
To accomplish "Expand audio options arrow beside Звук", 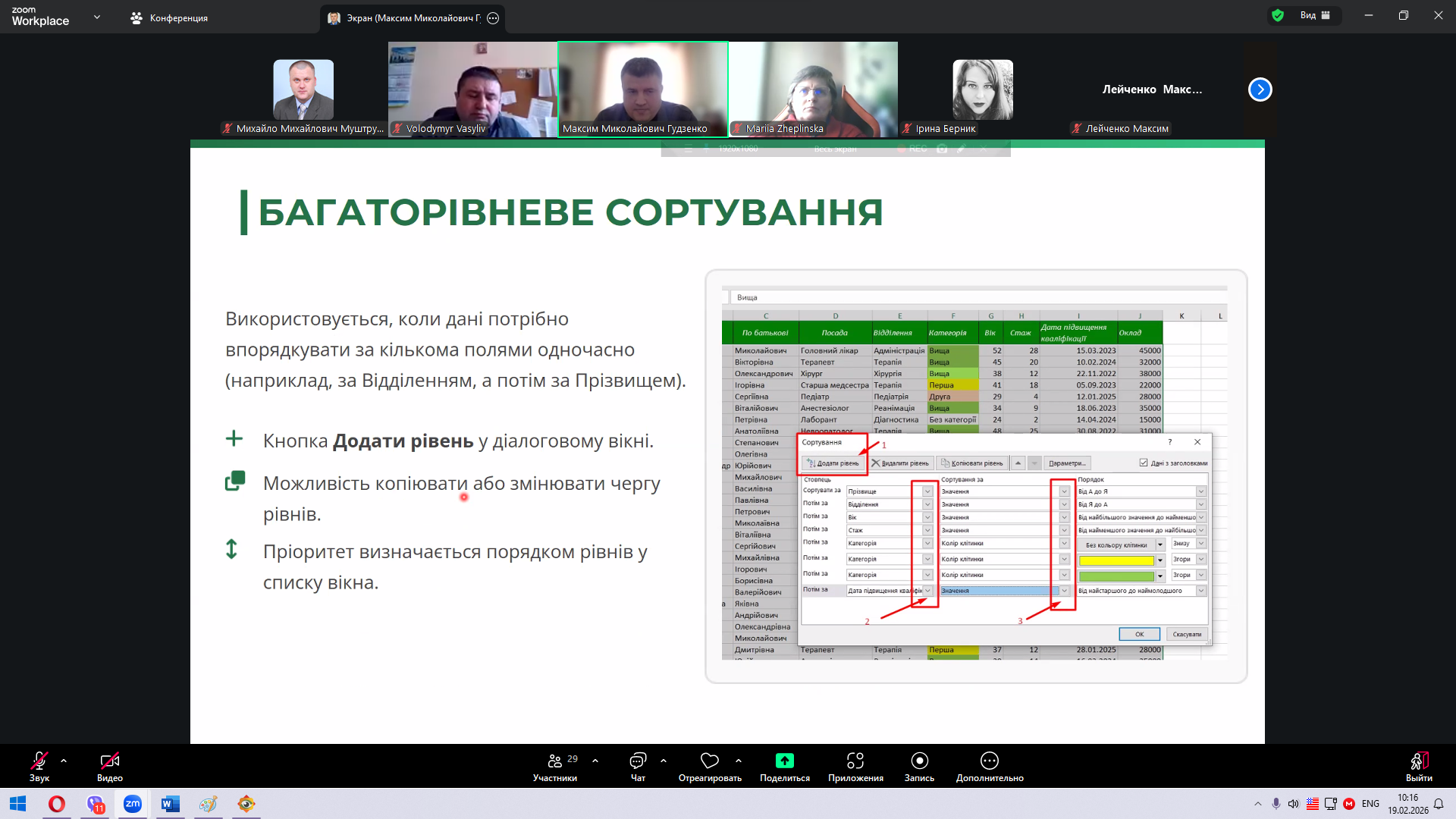I will tap(64, 760).
